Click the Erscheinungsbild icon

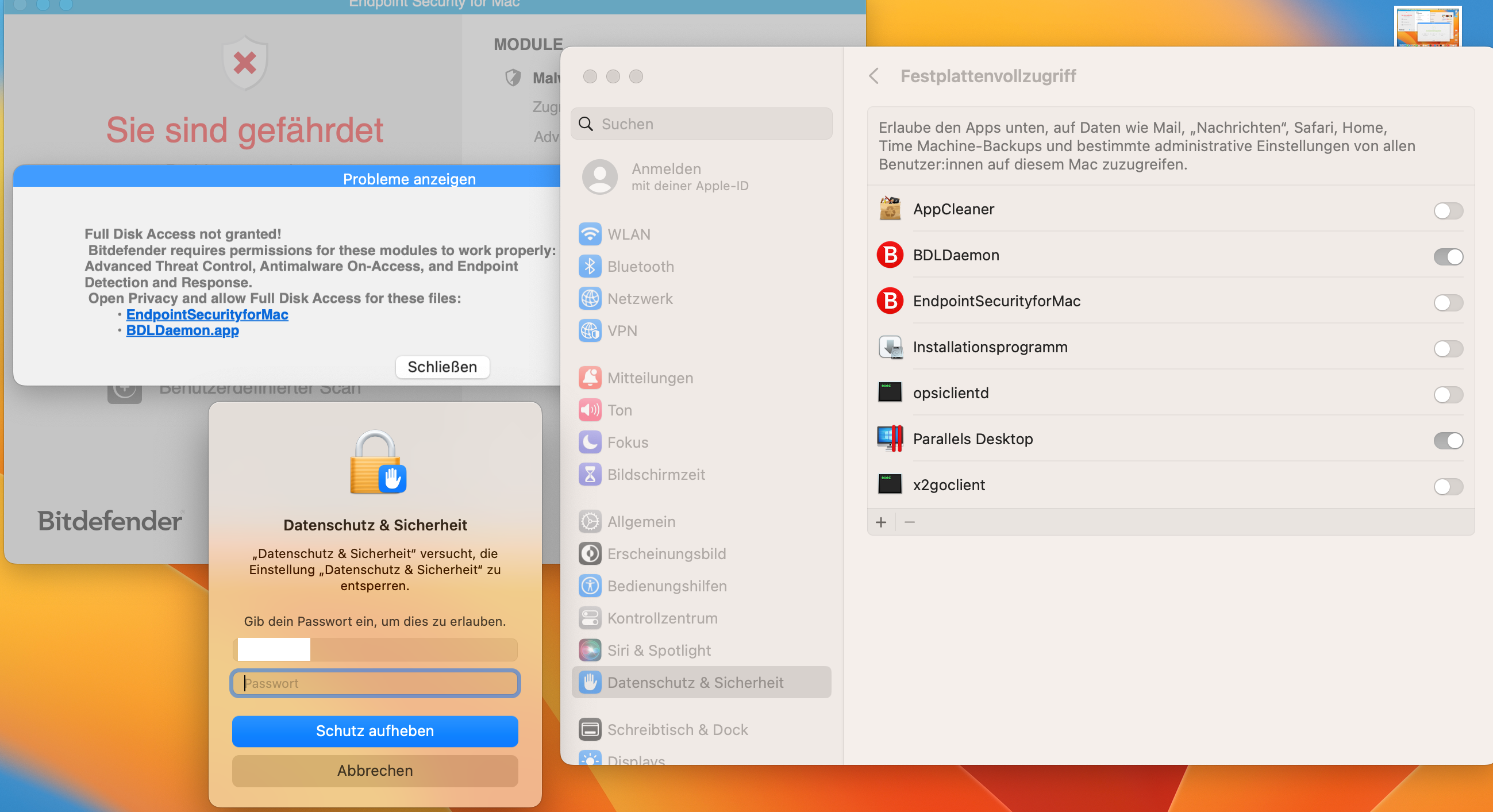(x=590, y=554)
